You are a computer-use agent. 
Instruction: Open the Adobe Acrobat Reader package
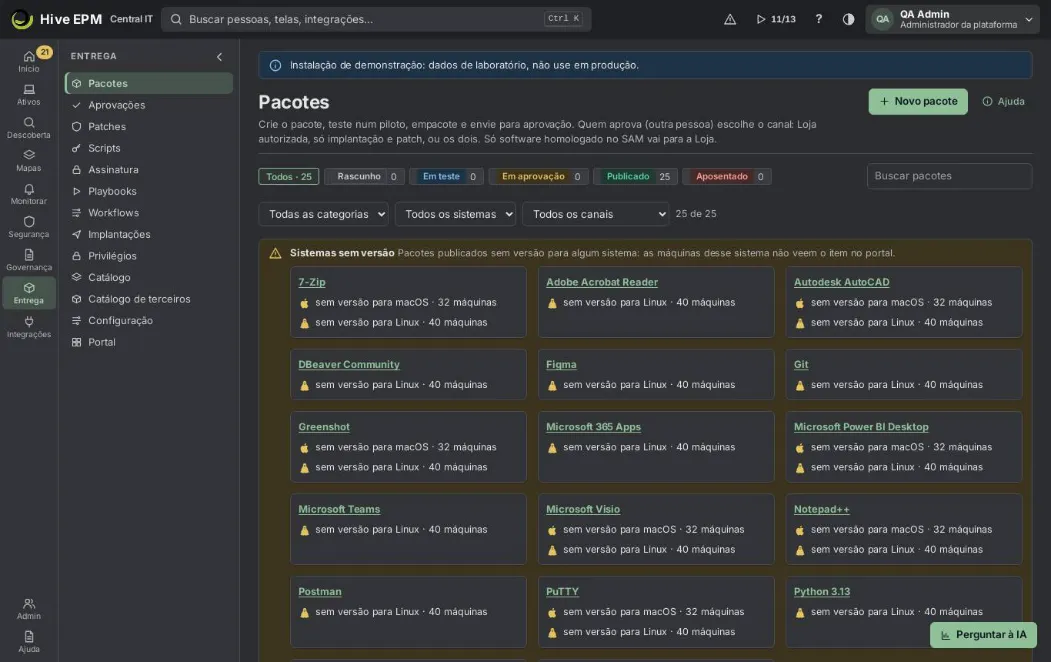[602, 282]
